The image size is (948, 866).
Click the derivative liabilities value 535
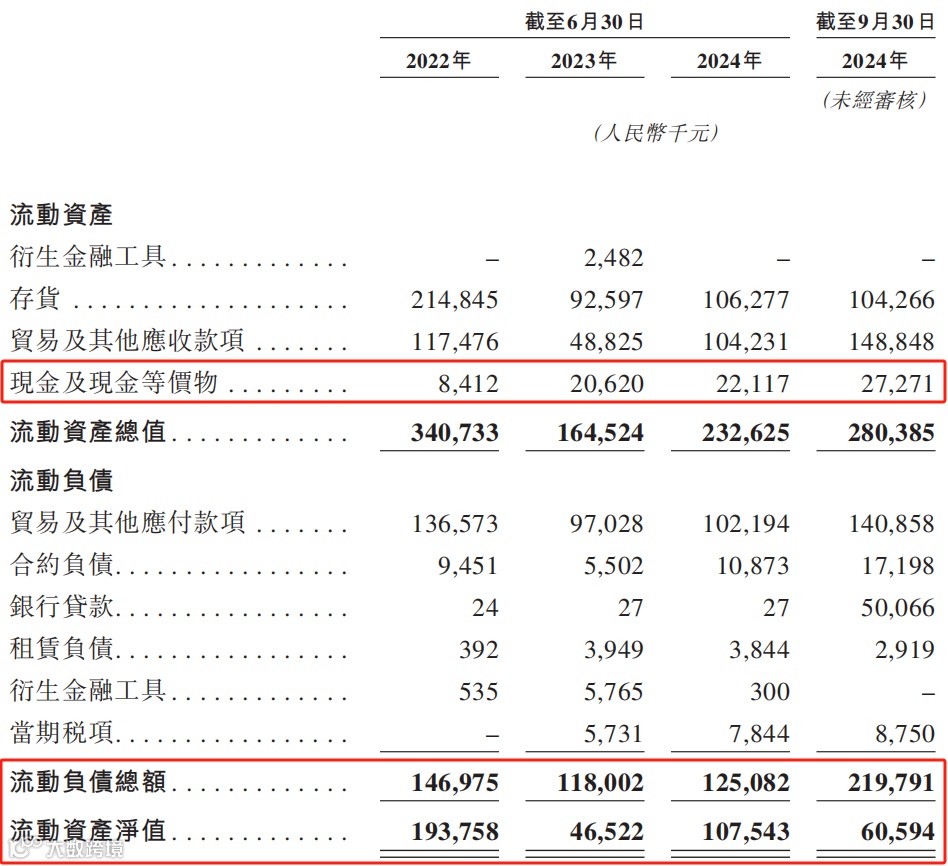(478, 692)
